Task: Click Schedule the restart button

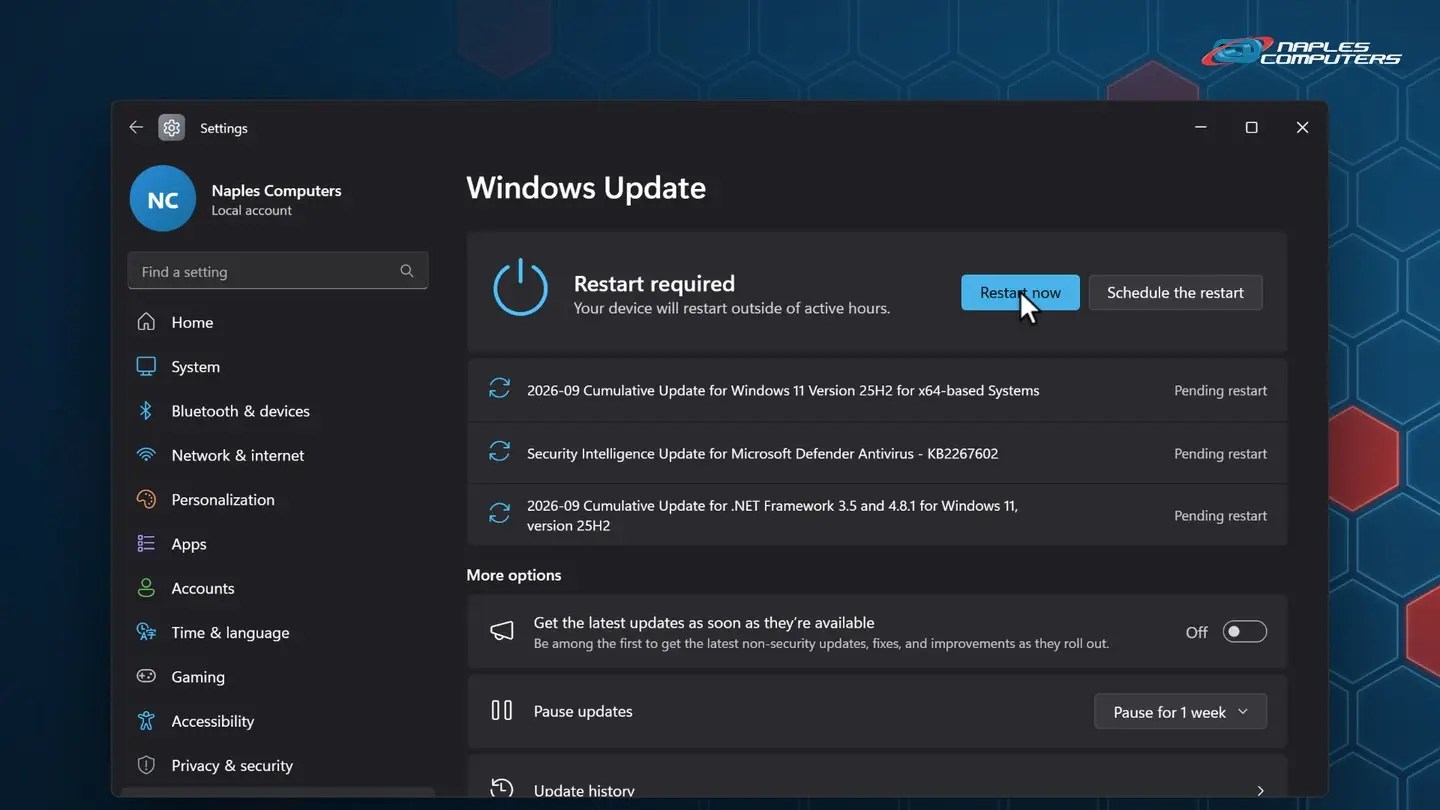Action: 1175,292
